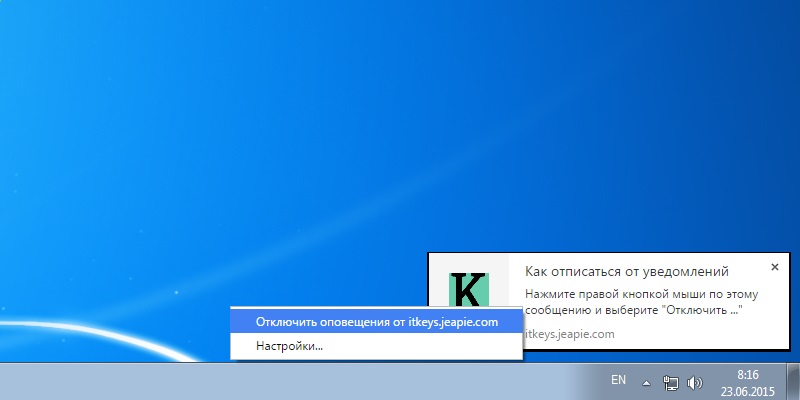Show hidden tray icons with the arrow
The image size is (800, 400).
click(646, 382)
